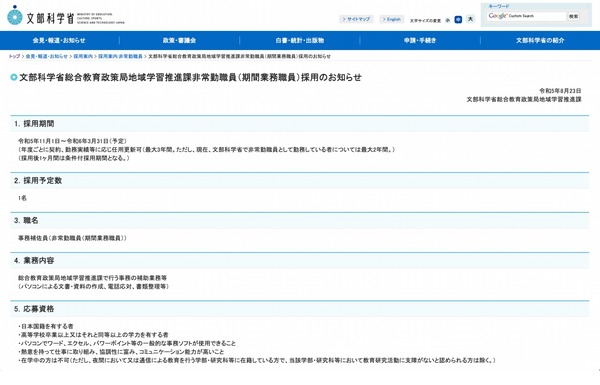
Task: Set text size to large (大)
Action: (x=471, y=19)
